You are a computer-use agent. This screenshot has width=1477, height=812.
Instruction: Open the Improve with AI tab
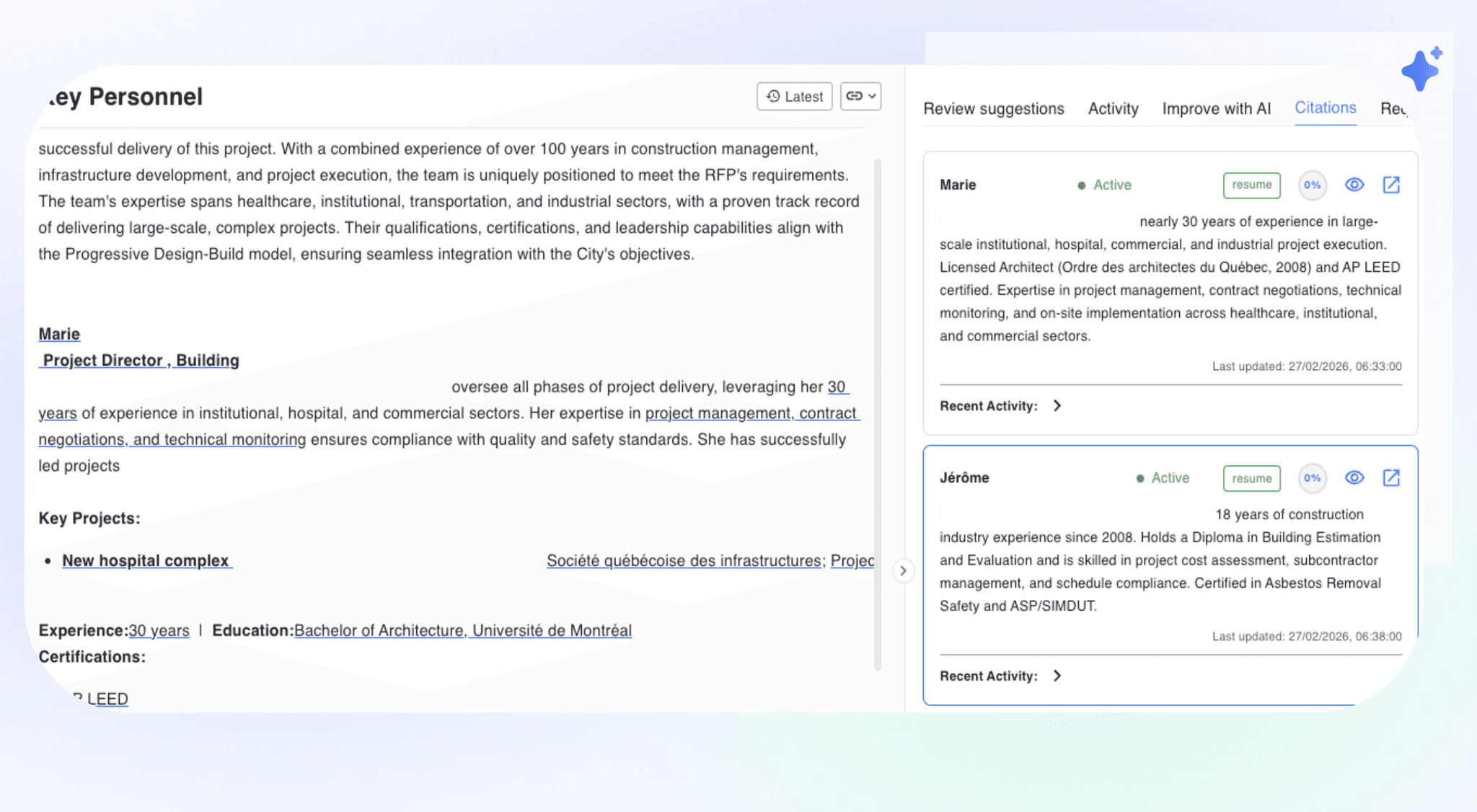[1216, 108]
